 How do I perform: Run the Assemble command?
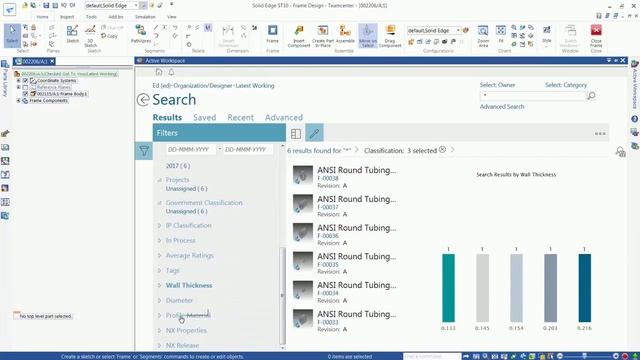[x=345, y=33]
